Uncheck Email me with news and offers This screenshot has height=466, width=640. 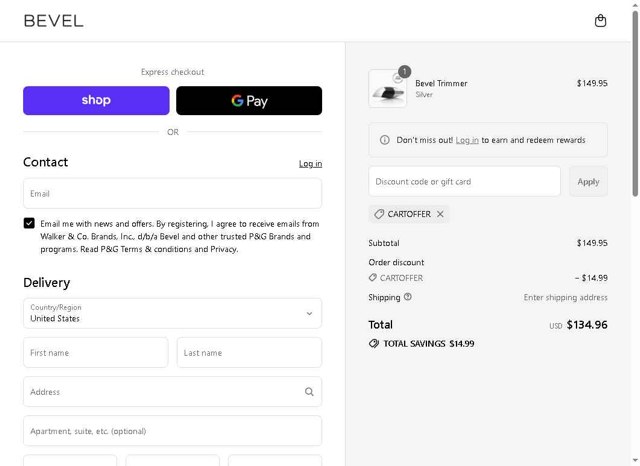29,223
